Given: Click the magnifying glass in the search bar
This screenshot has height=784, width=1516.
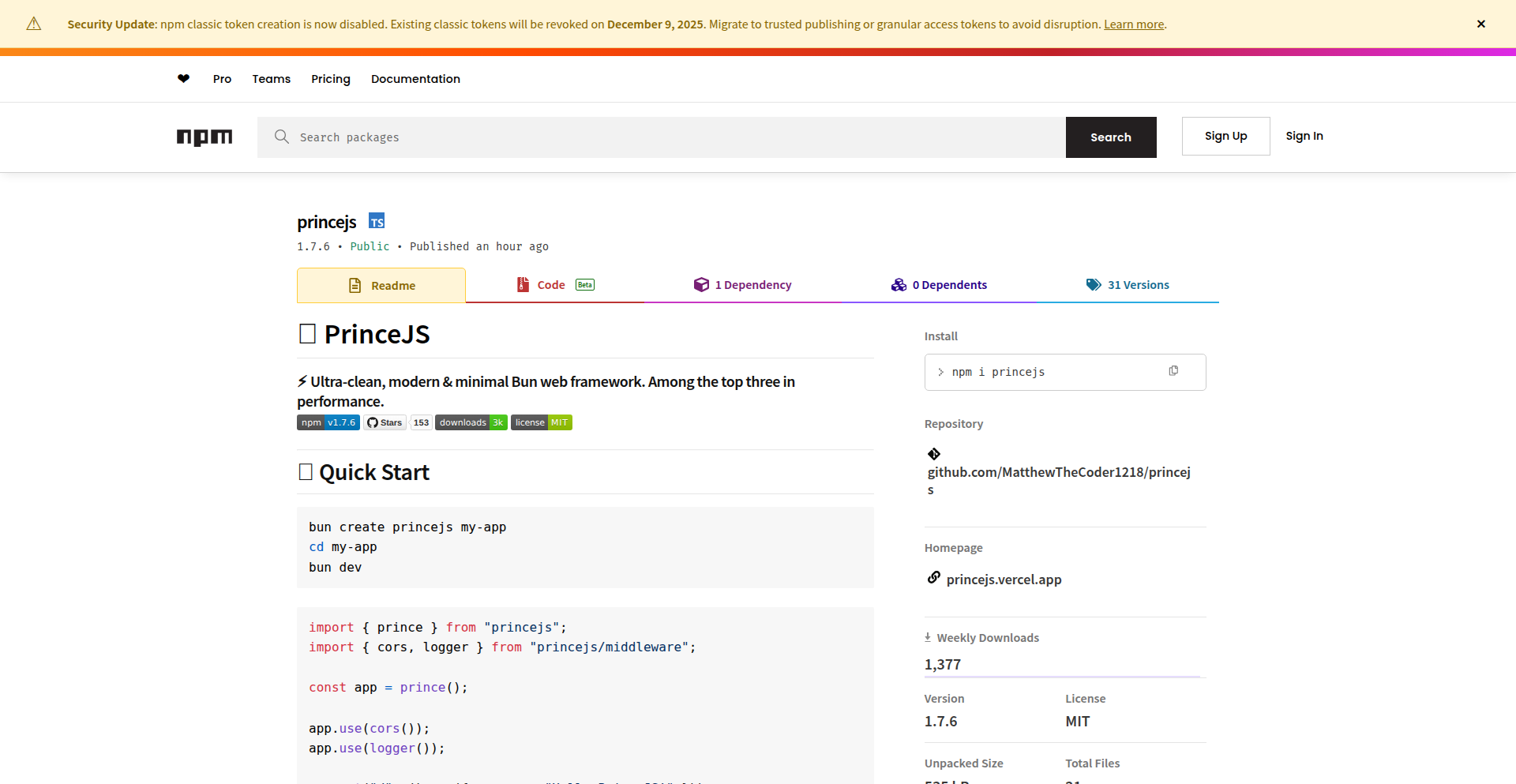Looking at the screenshot, I should point(281,137).
